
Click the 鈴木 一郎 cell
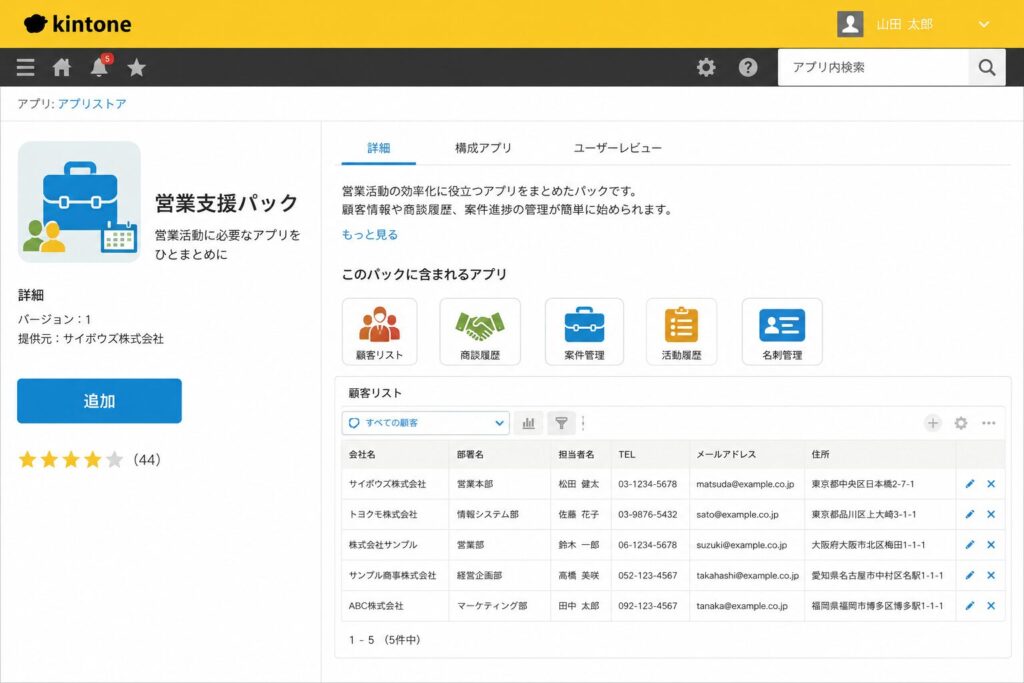coord(579,545)
